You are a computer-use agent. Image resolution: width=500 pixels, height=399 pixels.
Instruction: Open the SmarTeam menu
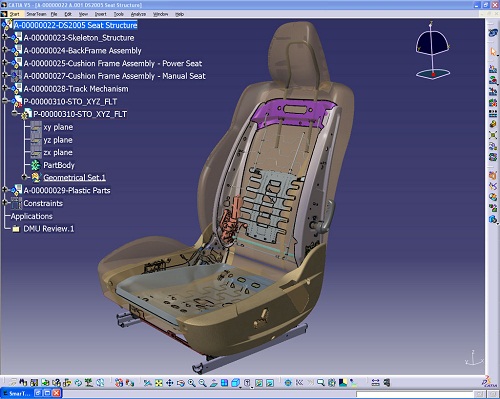pos(36,14)
